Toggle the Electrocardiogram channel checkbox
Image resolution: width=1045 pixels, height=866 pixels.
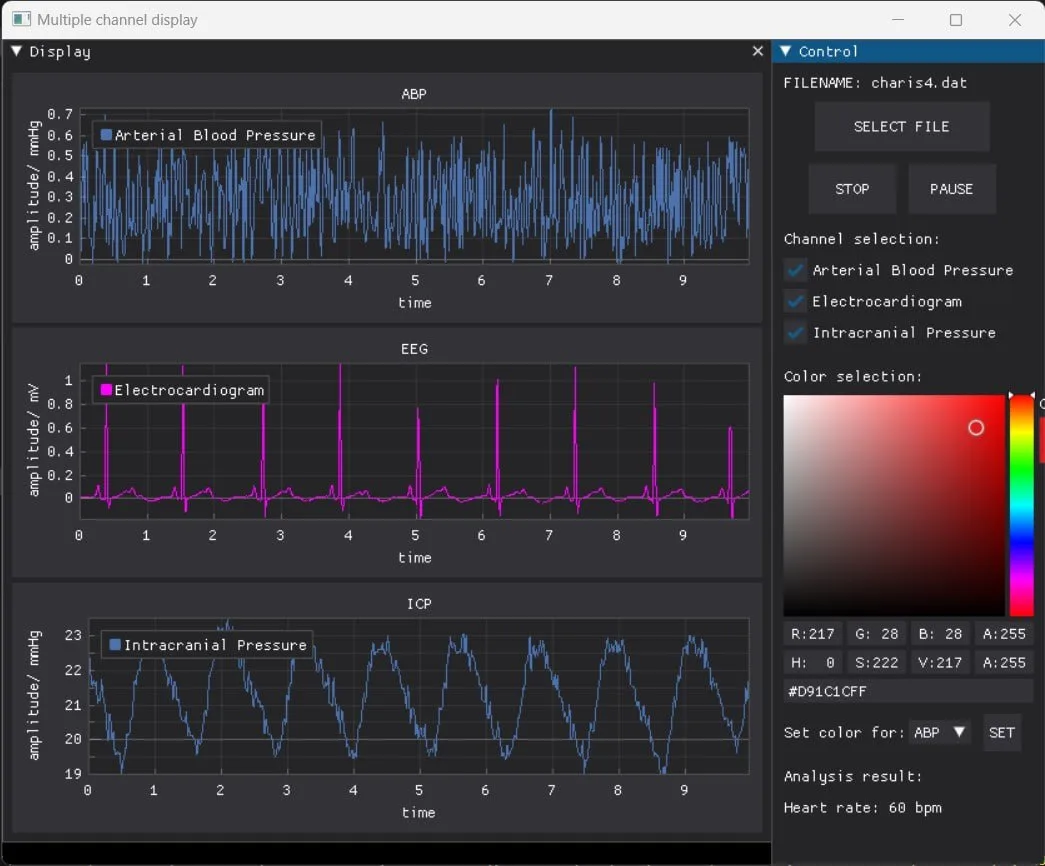(795, 301)
